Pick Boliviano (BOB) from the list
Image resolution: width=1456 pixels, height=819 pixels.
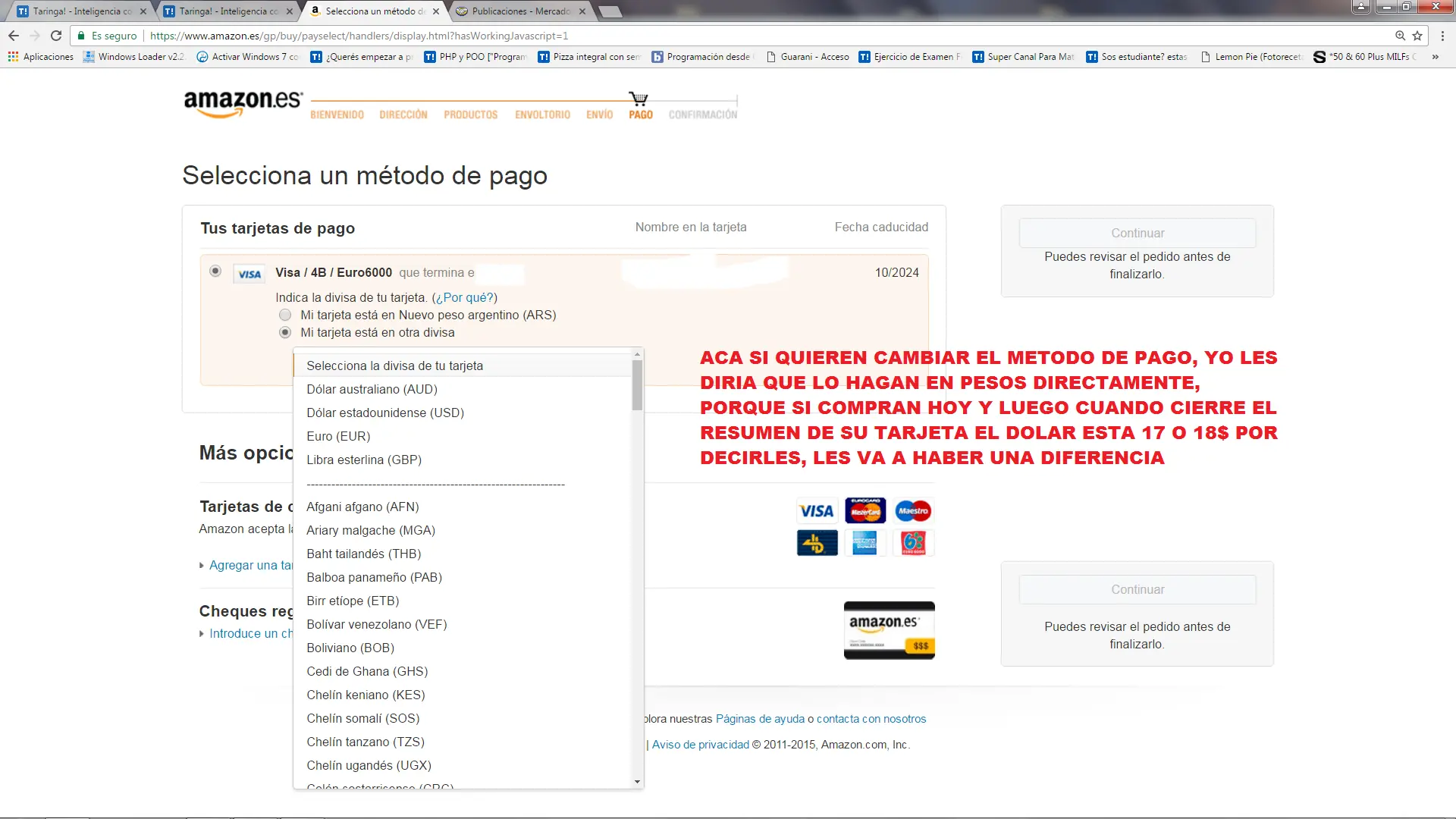click(x=463, y=648)
